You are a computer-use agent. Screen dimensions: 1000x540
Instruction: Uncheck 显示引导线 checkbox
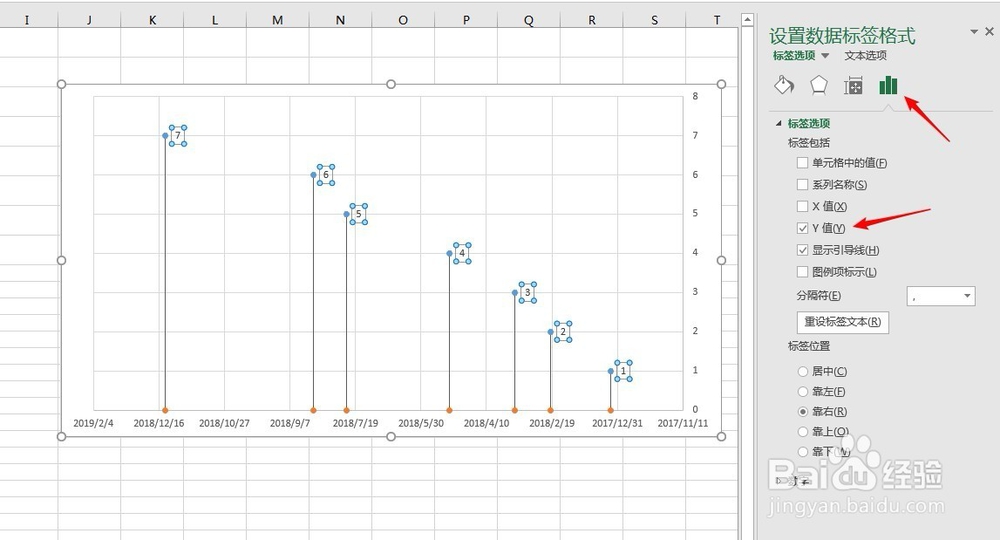click(x=802, y=250)
